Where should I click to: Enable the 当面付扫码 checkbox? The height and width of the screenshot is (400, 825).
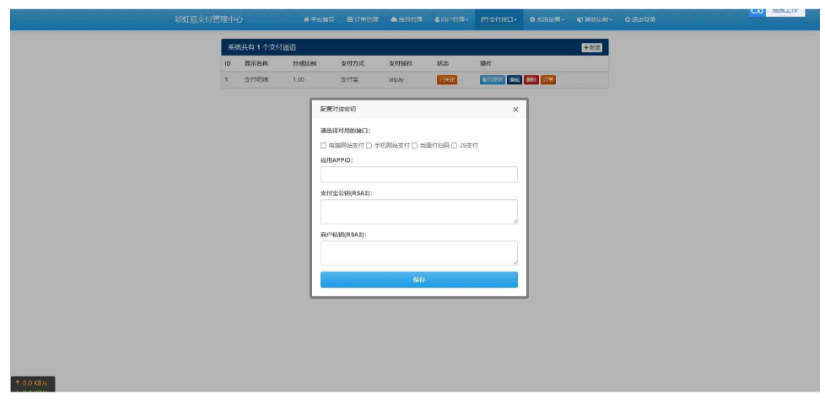415,145
